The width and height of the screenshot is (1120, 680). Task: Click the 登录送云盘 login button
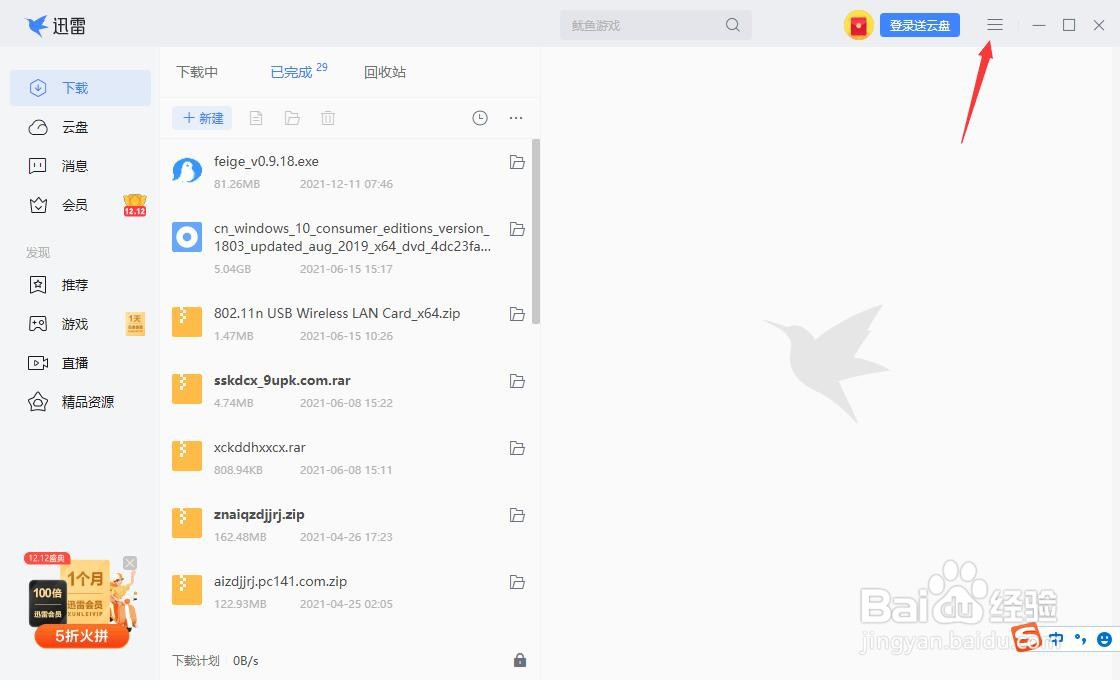tap(920, 26)
